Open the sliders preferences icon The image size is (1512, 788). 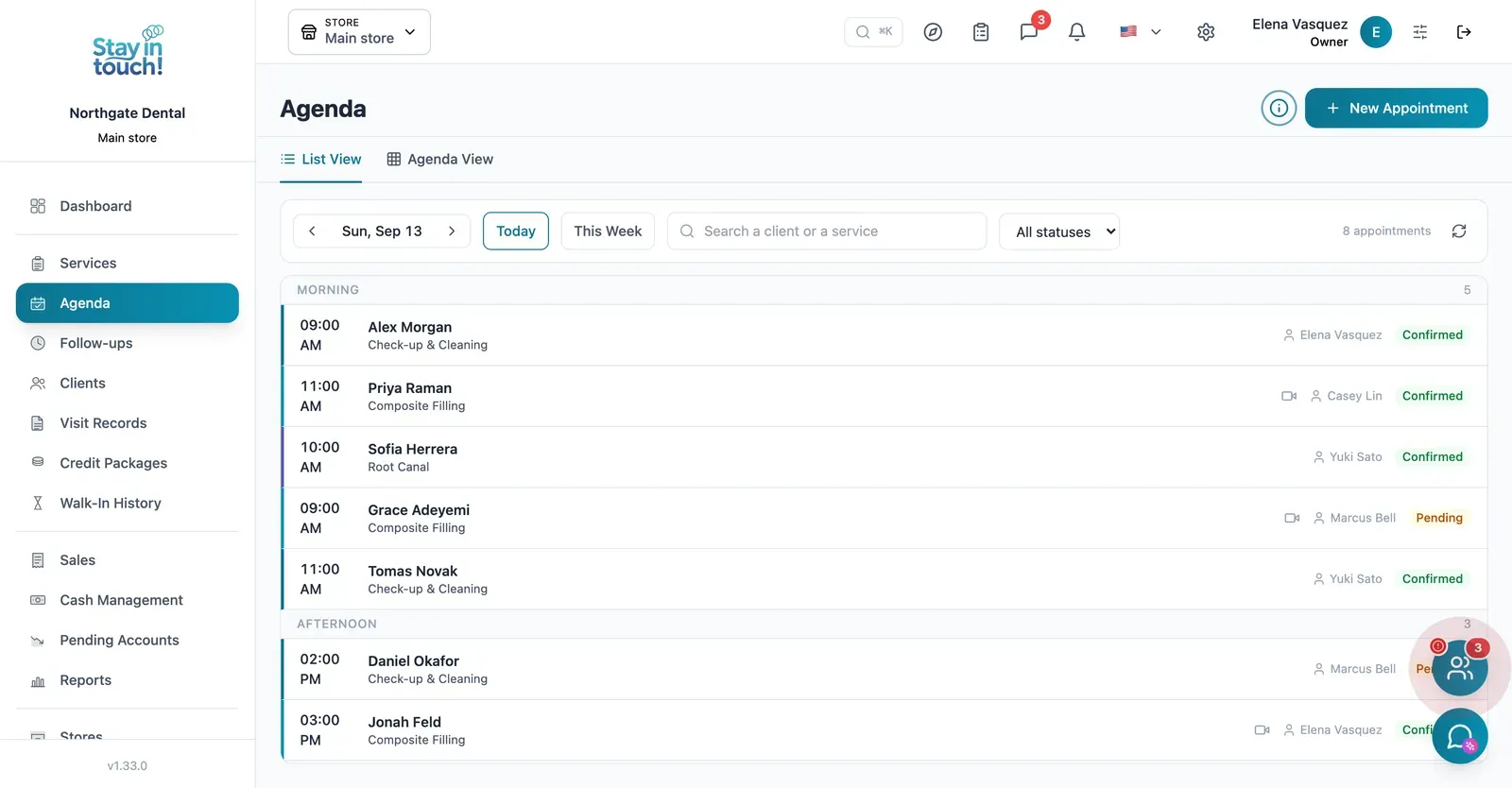1420,32
